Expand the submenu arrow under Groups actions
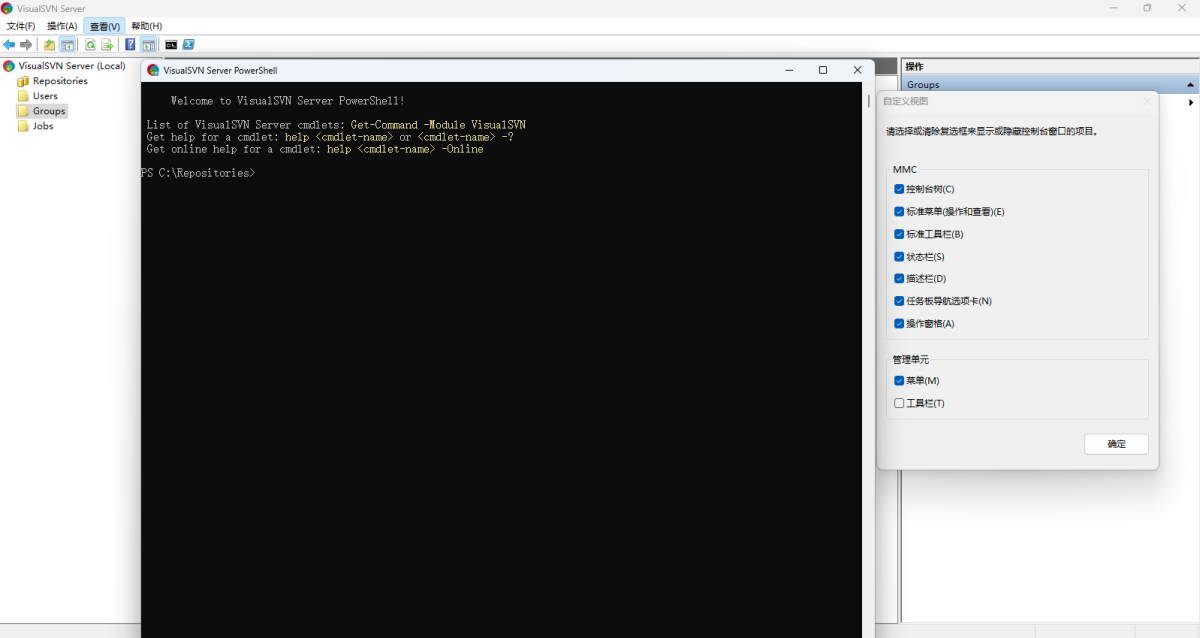 (1190, 102)
